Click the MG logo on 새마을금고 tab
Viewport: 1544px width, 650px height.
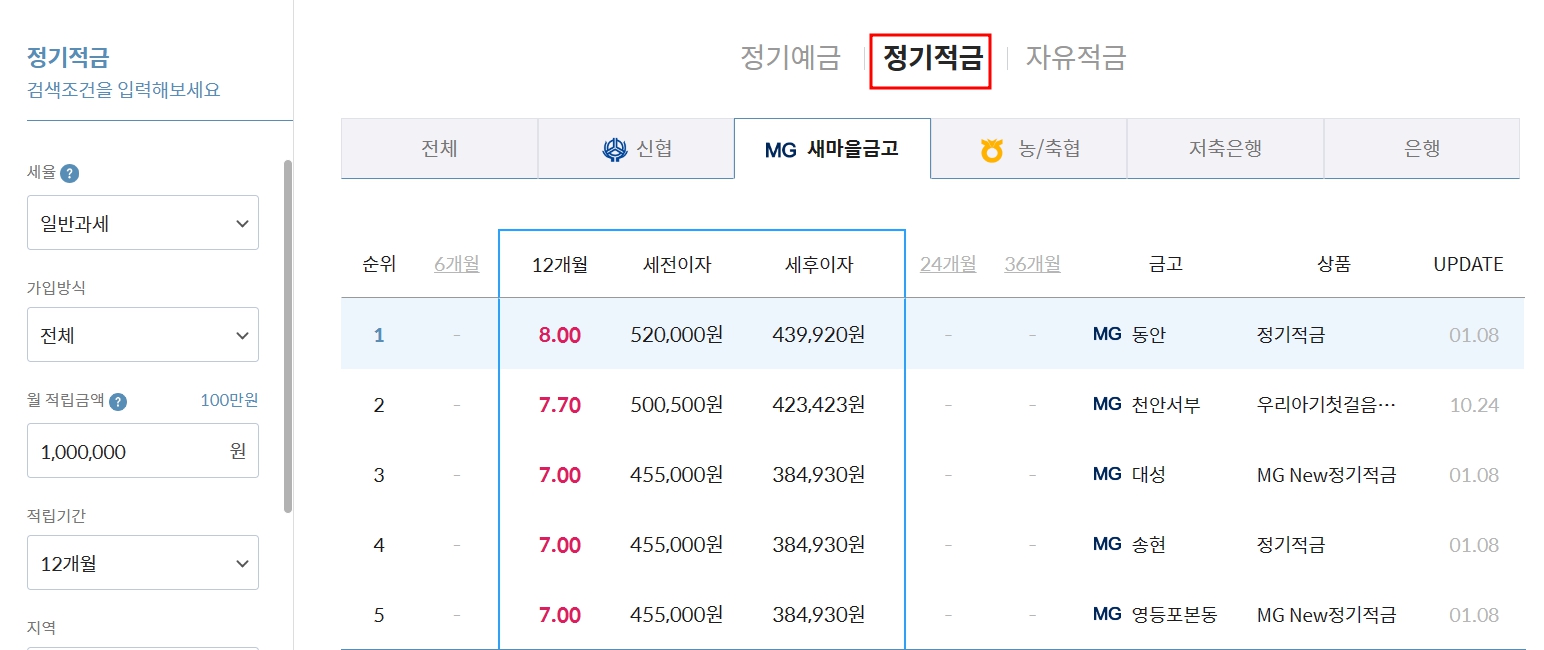coord(778,147)
